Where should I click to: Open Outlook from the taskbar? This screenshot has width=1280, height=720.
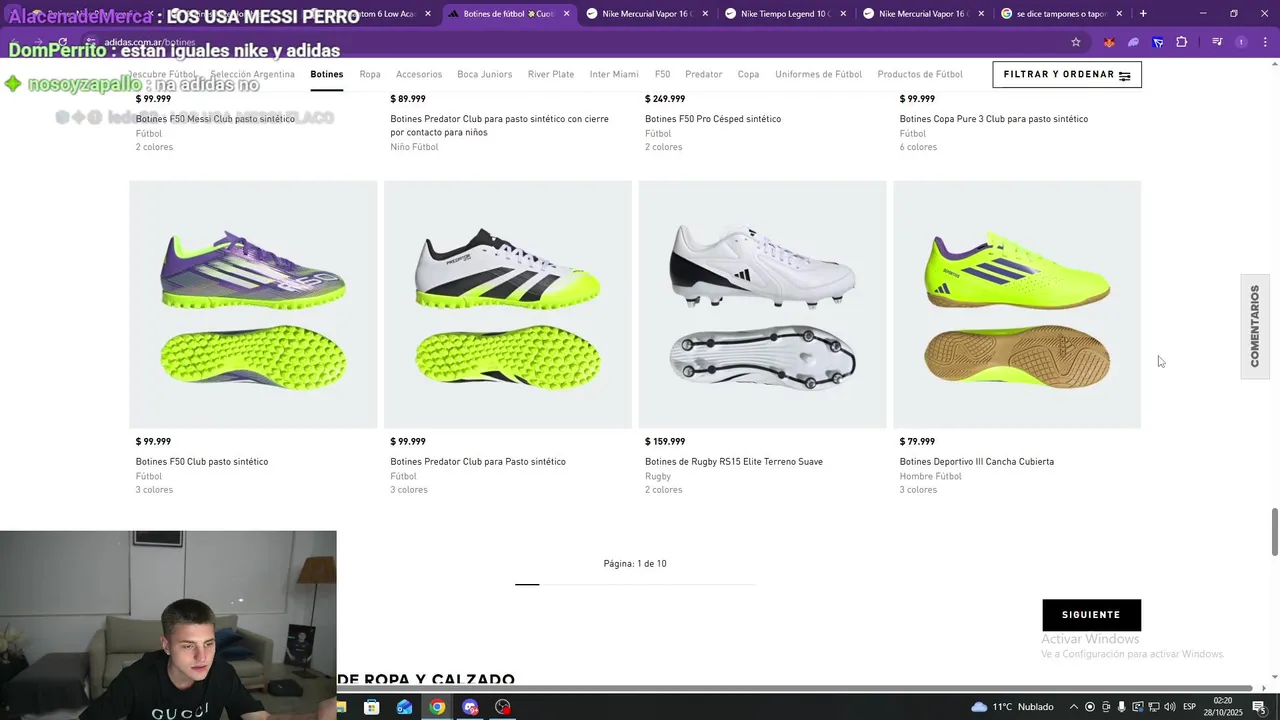pyautogui.click(x=404, y=707)
